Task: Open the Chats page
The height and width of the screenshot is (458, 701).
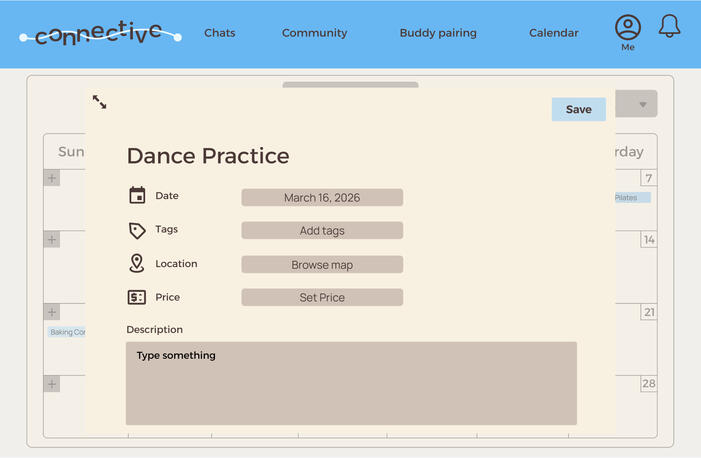Action: tap(220, 33)
